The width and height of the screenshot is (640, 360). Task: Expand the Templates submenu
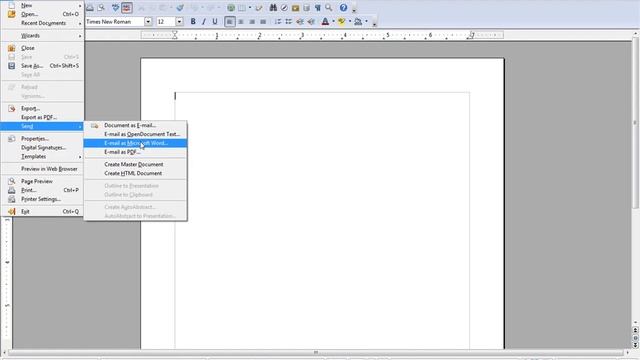coord(42,157)
